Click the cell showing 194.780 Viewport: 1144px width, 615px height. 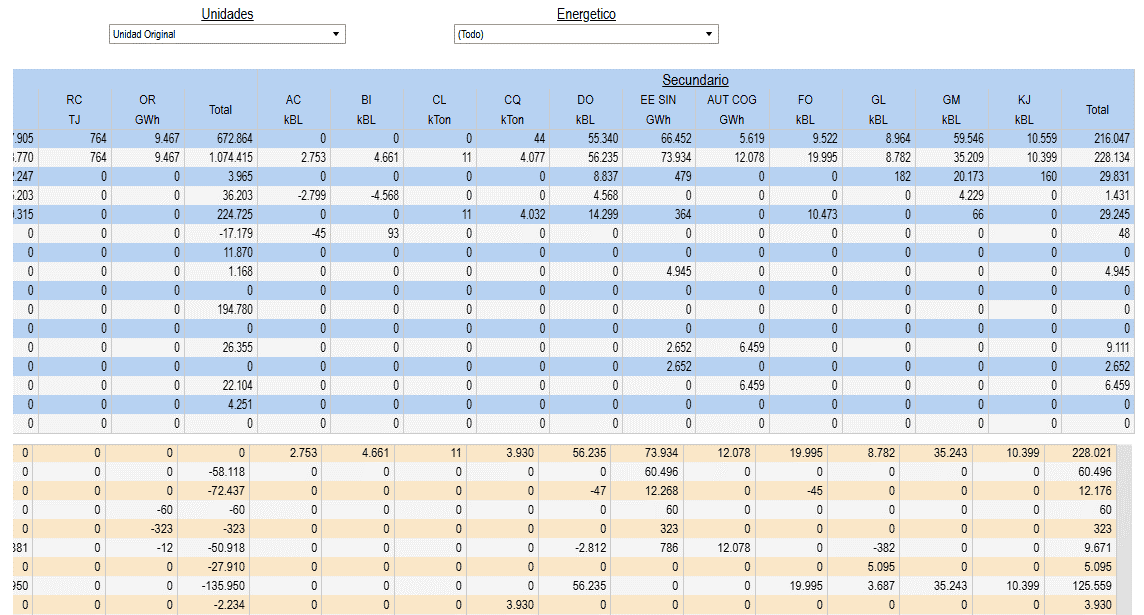point(220,309)
